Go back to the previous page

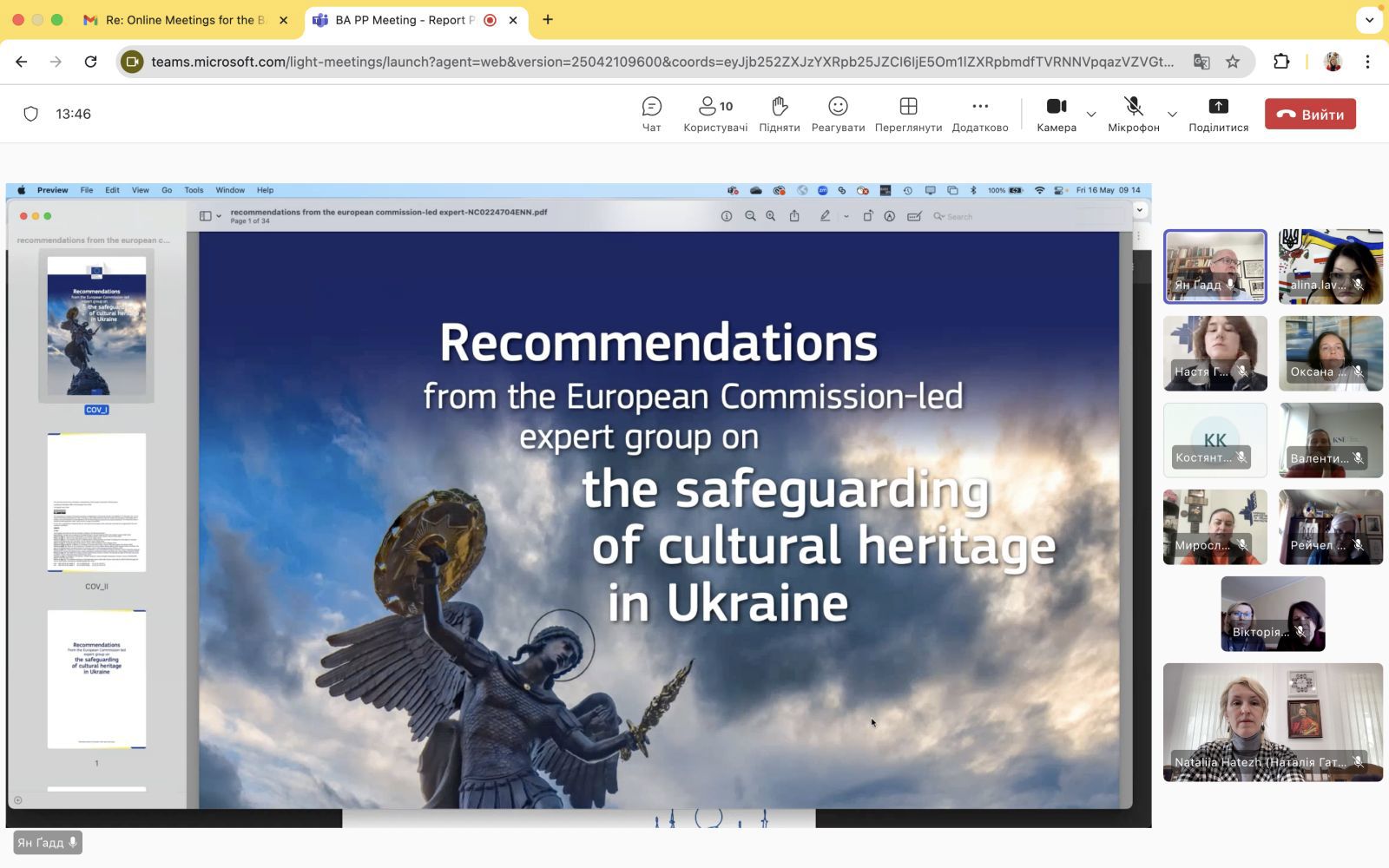click(22, 62)
